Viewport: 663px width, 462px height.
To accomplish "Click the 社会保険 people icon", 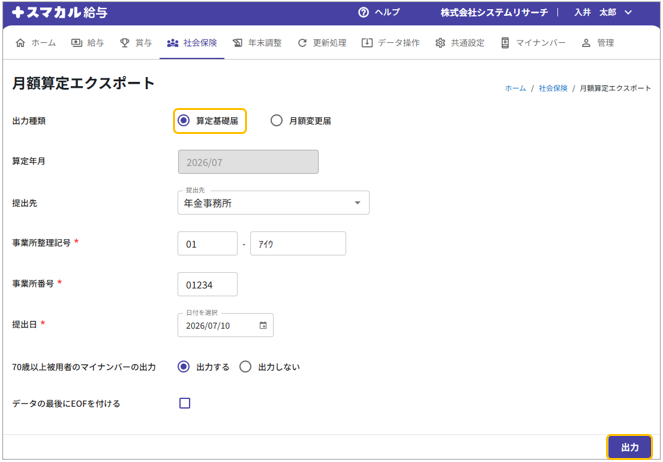I will (x=173, y=43).
